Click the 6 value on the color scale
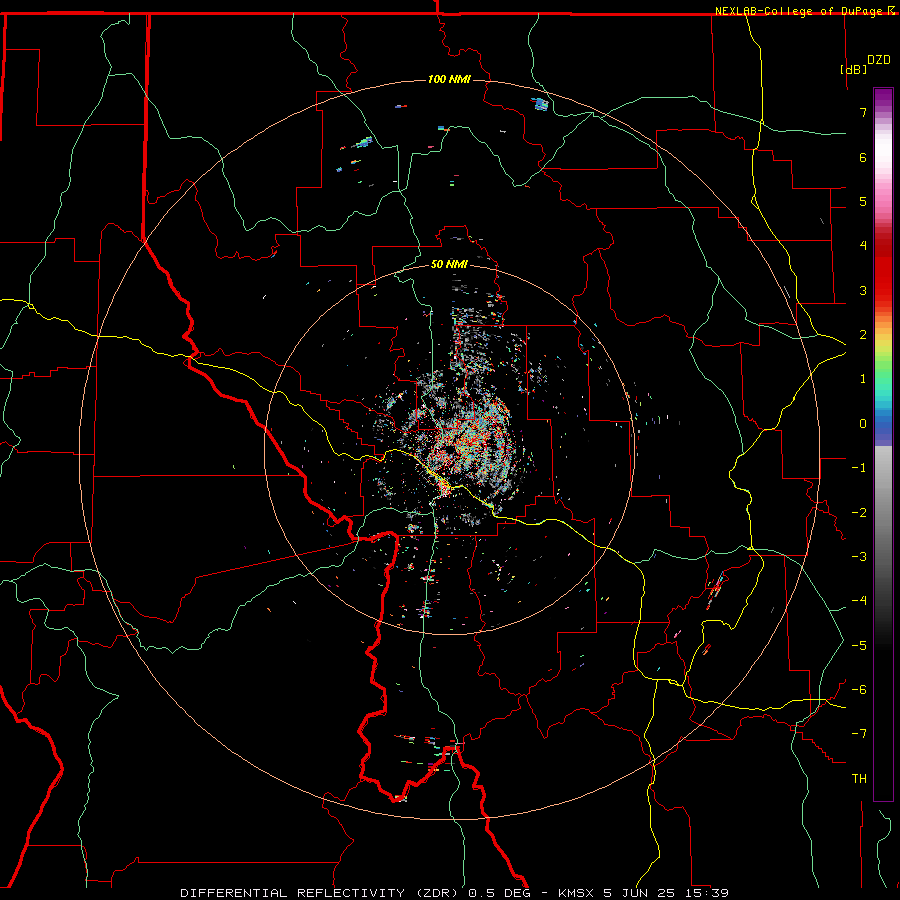 click(863, 157)
